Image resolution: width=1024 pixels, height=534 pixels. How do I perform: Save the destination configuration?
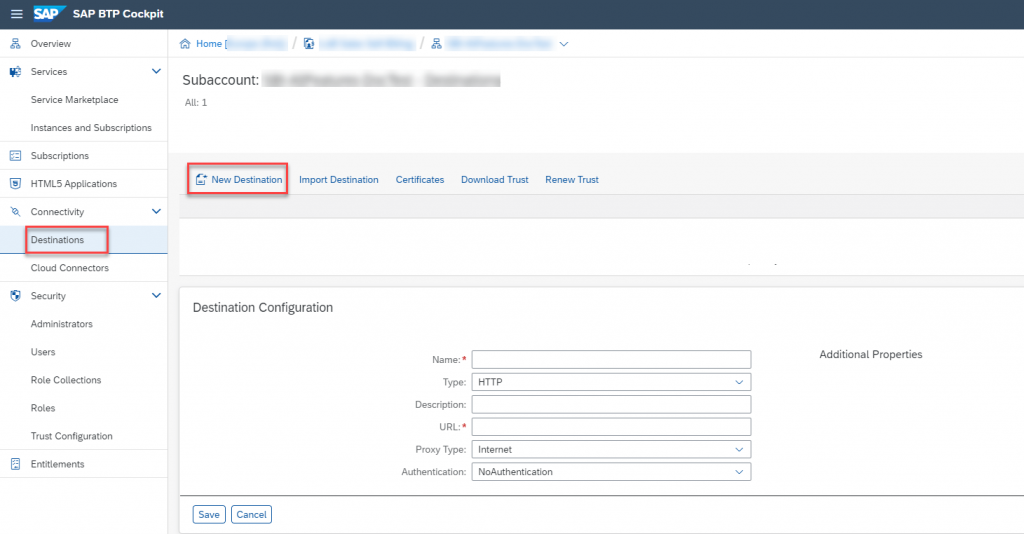pyautogui.click(x=209, y=514)
